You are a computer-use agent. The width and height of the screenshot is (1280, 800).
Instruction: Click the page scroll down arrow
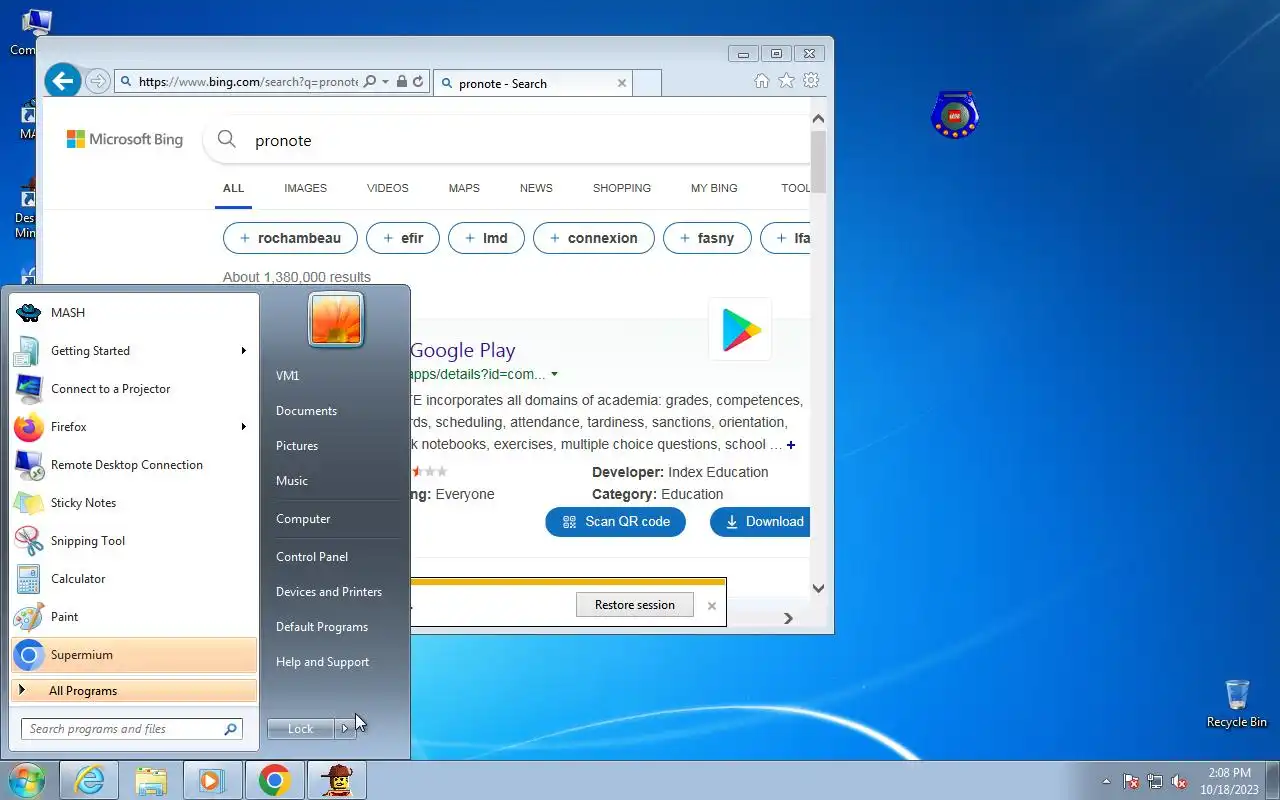(x=818, y=589)
